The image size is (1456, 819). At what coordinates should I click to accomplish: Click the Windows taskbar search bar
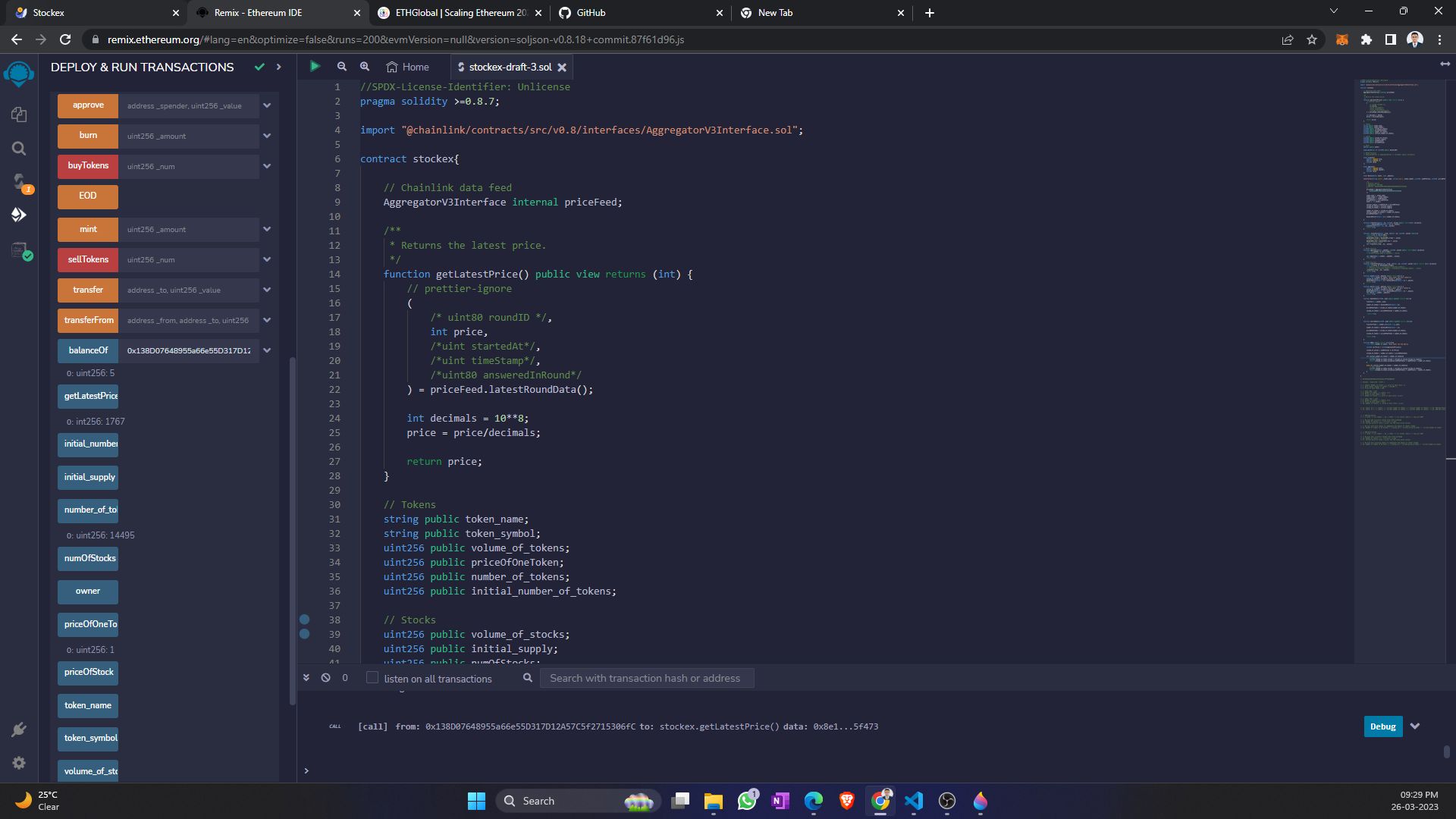[x=564, y=800]
